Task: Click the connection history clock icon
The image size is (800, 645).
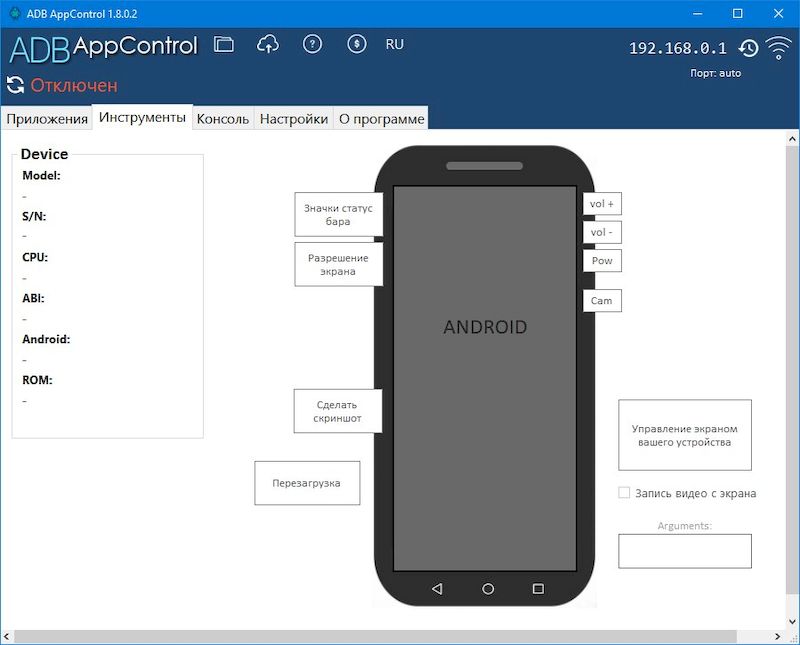Action: [x=747, y=46]
